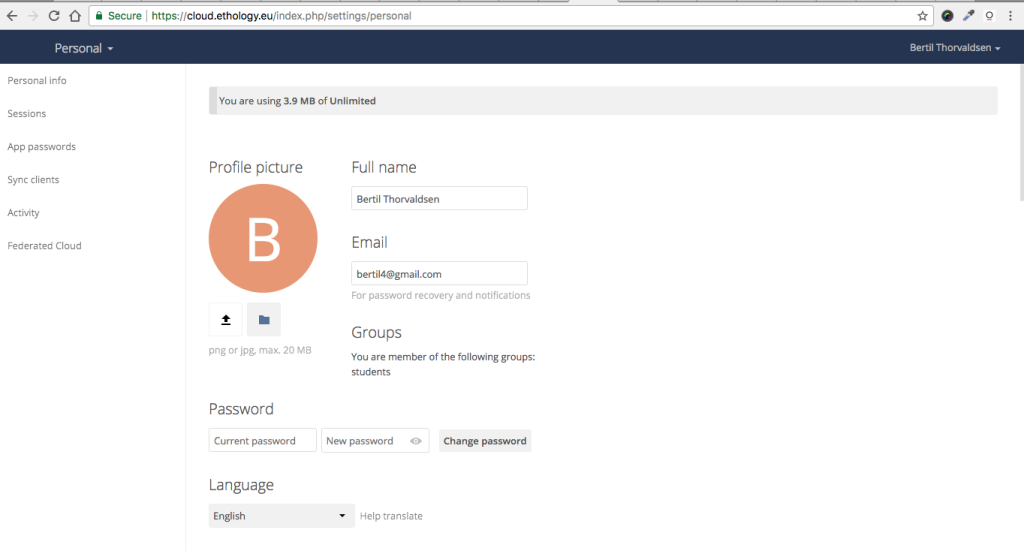Navigate to Federated Cloud section

tap(44, 245)
